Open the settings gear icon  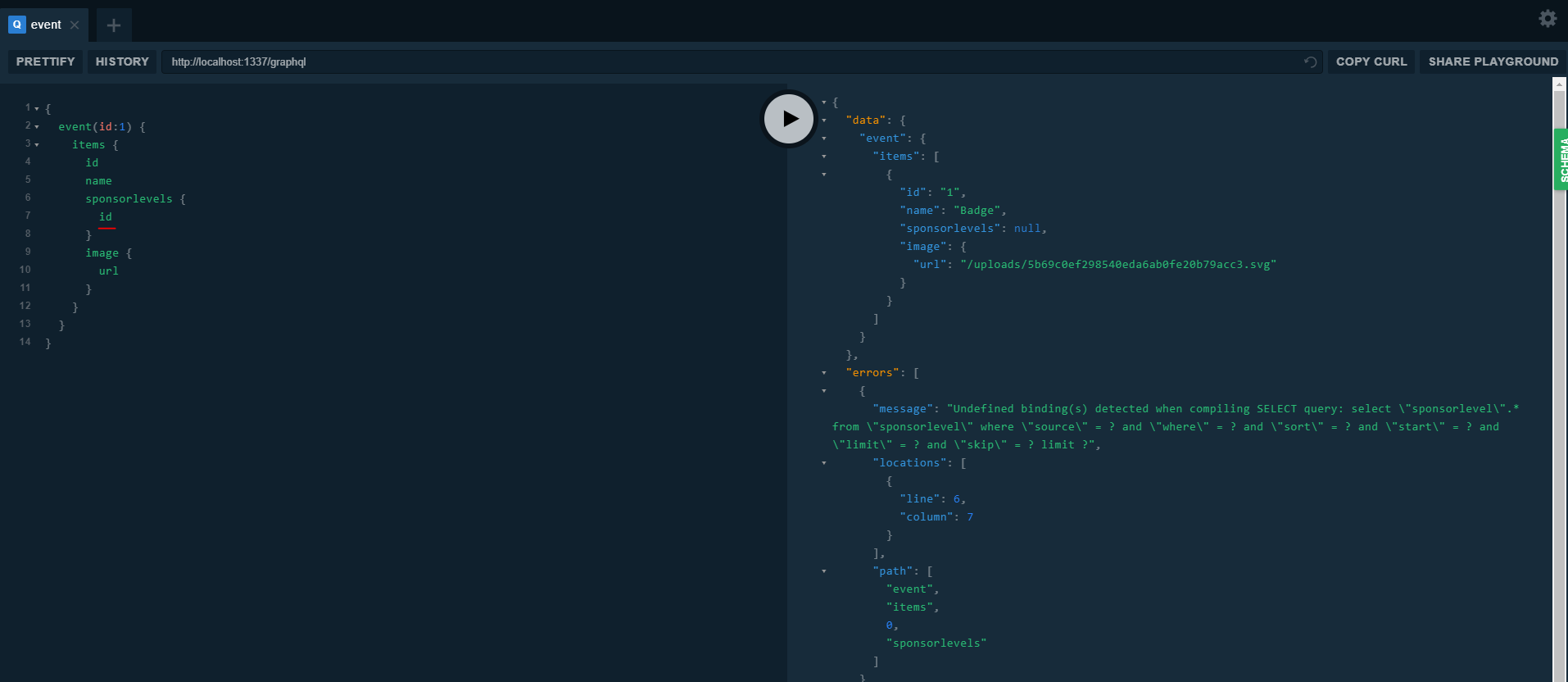click(x=1548, y=18)
